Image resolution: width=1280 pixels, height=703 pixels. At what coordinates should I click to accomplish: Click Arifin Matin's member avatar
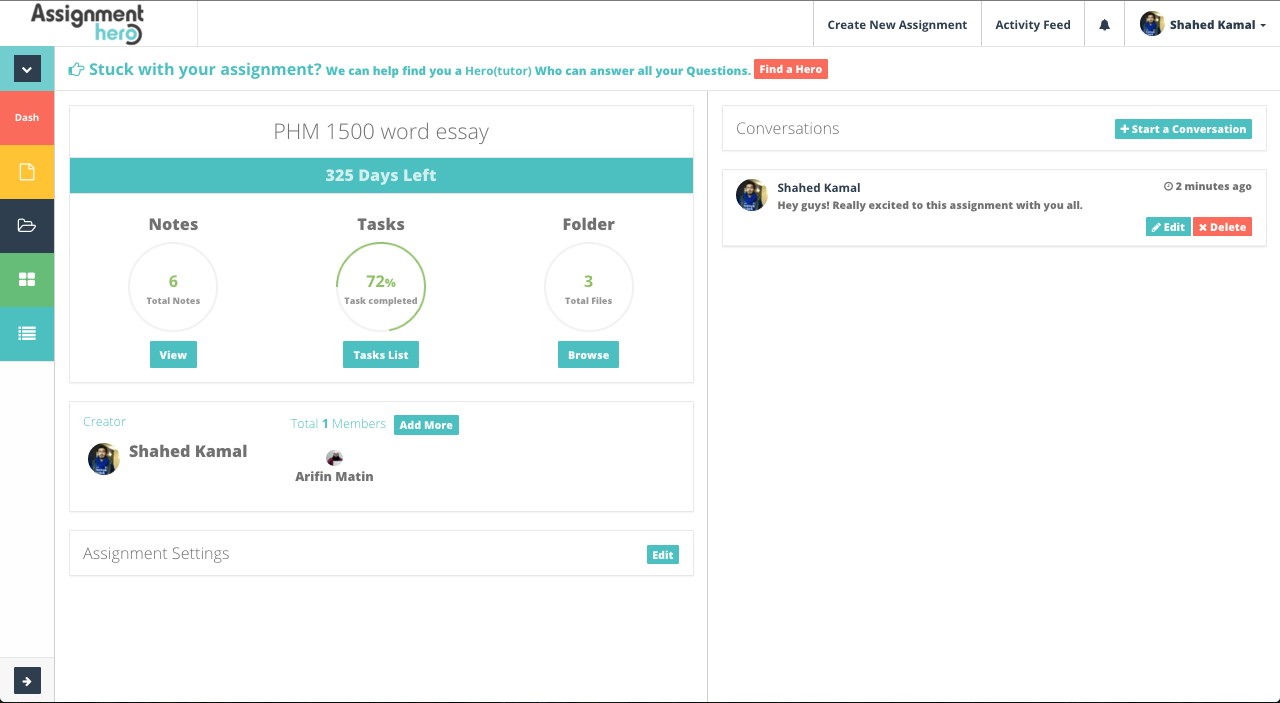pos(334,457)
